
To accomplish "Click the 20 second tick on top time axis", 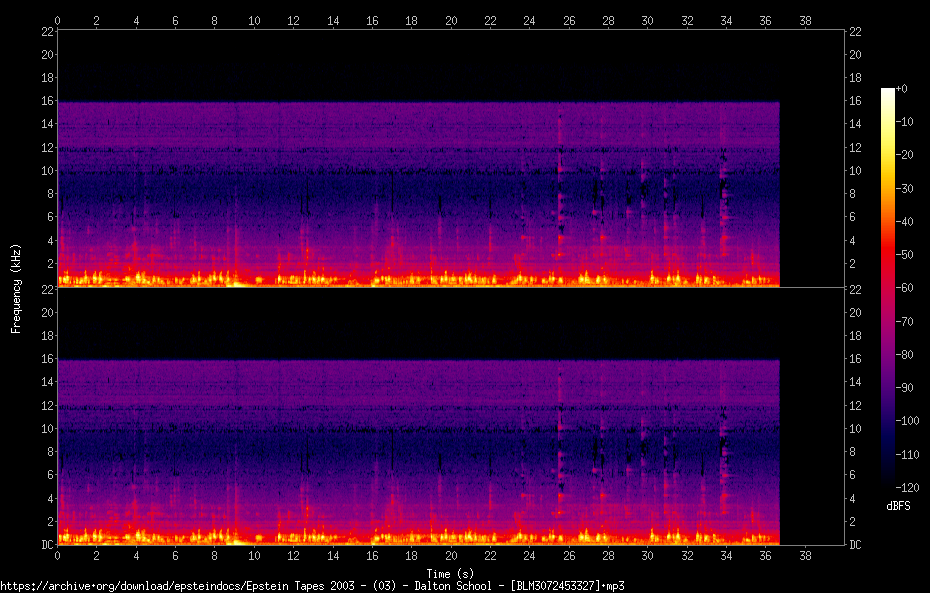I will tap(451, 19).
